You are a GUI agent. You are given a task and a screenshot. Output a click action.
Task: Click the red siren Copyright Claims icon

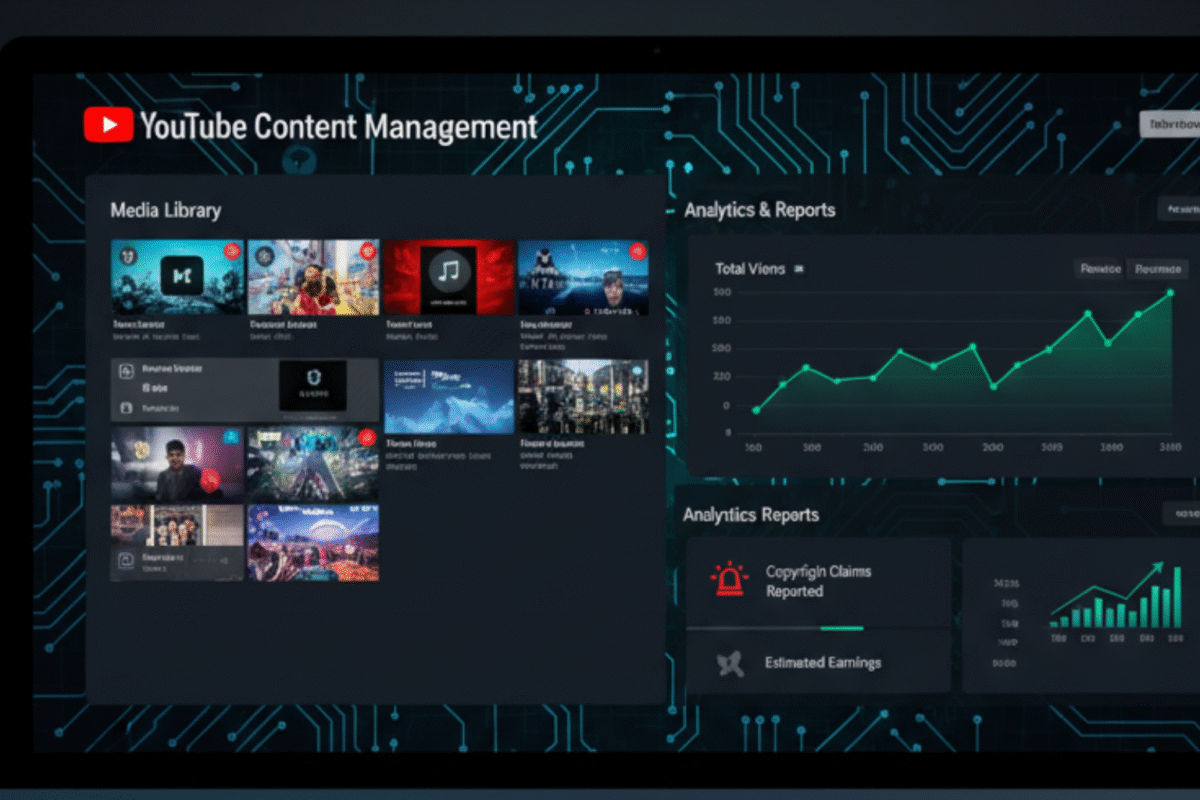[x=729, y=580]
